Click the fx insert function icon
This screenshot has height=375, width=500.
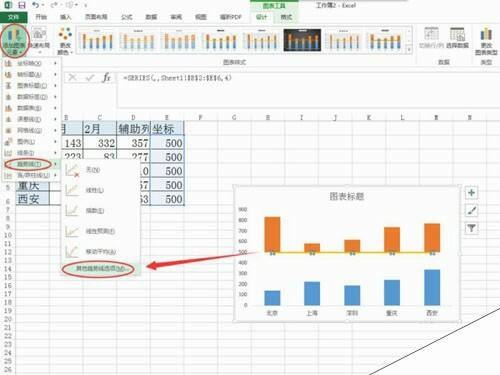coord(106,78)
